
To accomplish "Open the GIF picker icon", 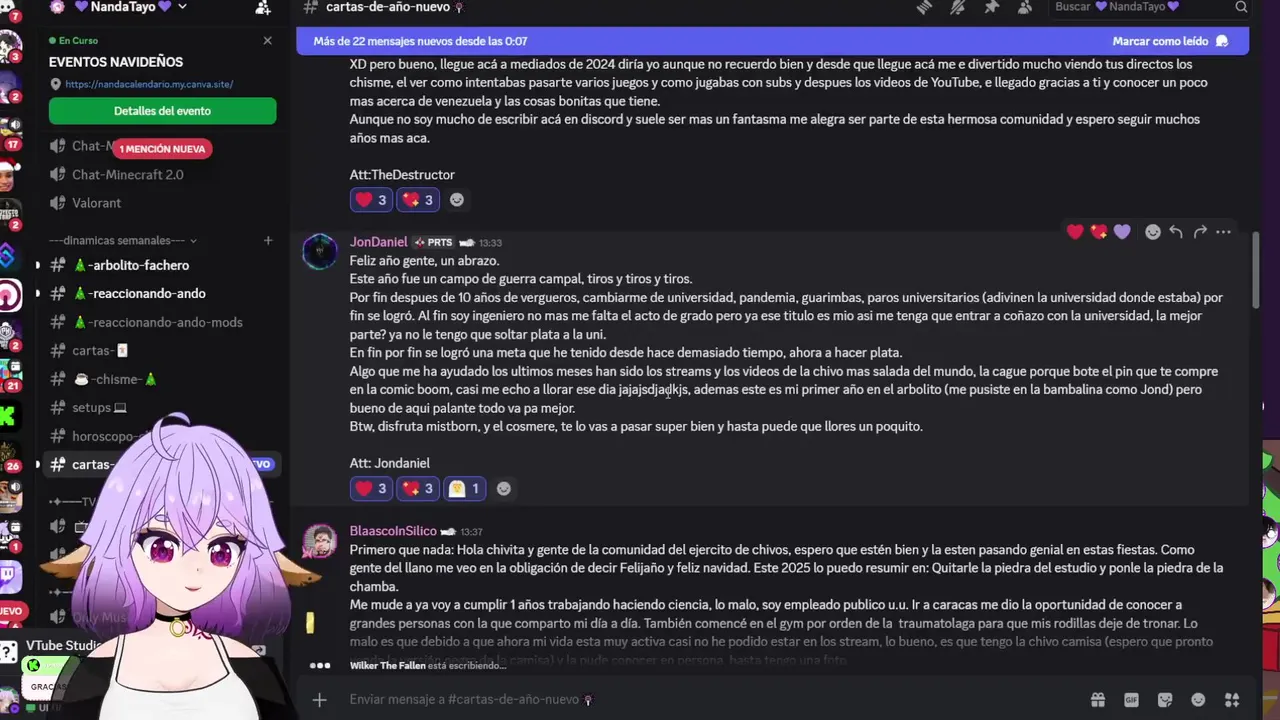I will pos(1131,700).
